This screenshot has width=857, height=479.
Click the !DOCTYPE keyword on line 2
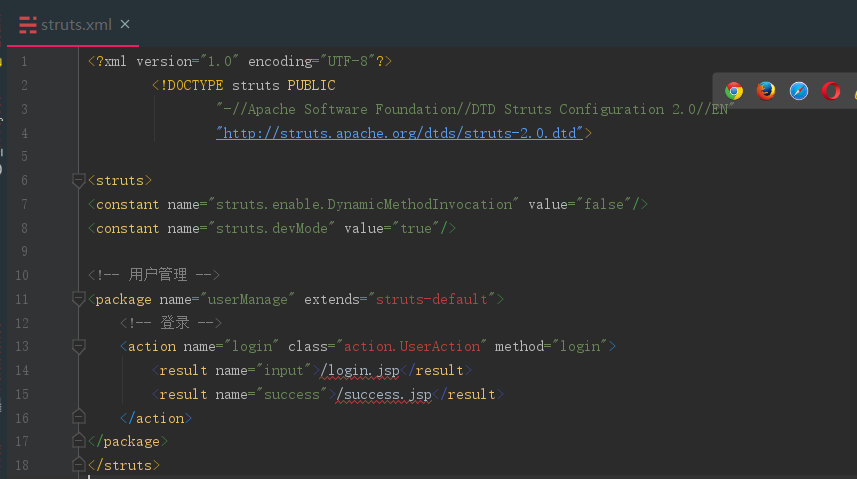(192, 85)
